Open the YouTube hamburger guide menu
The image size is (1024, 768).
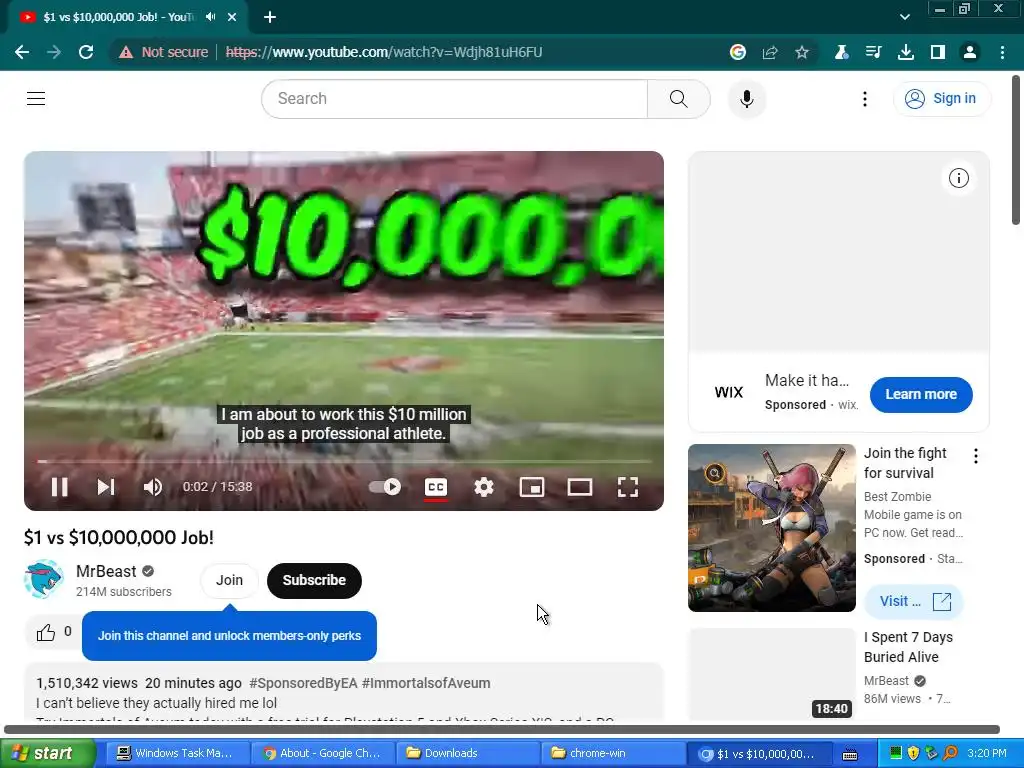[36, 99]
